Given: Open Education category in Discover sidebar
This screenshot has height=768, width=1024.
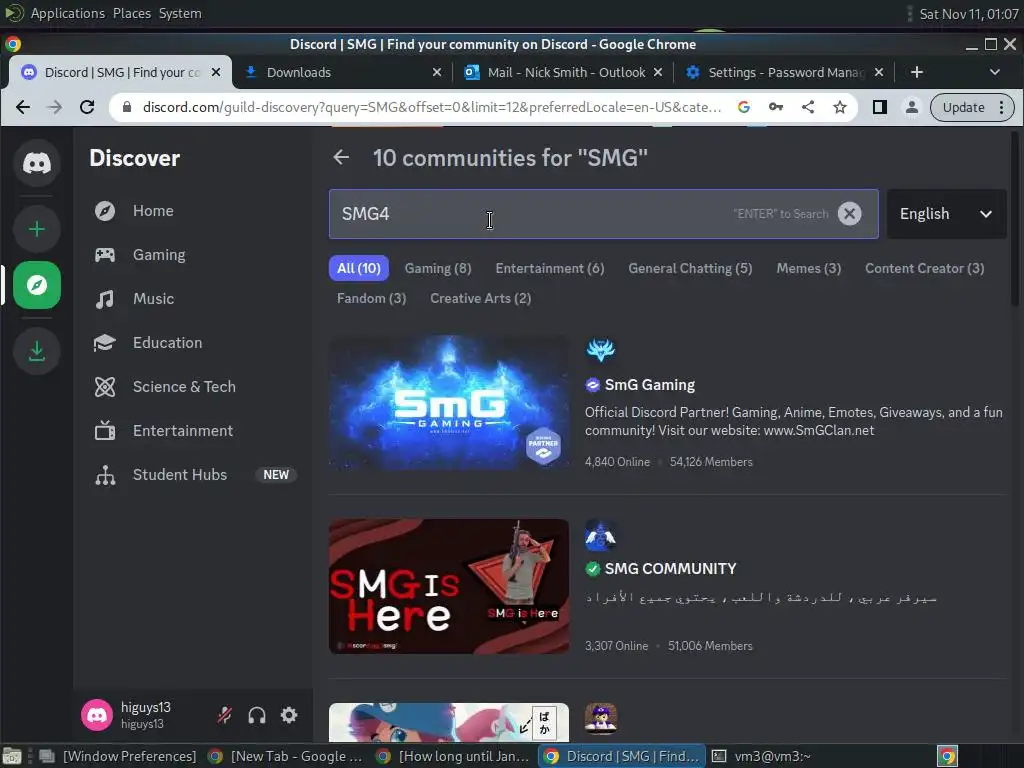Looking at the screenshot, I should click(195, 343).
